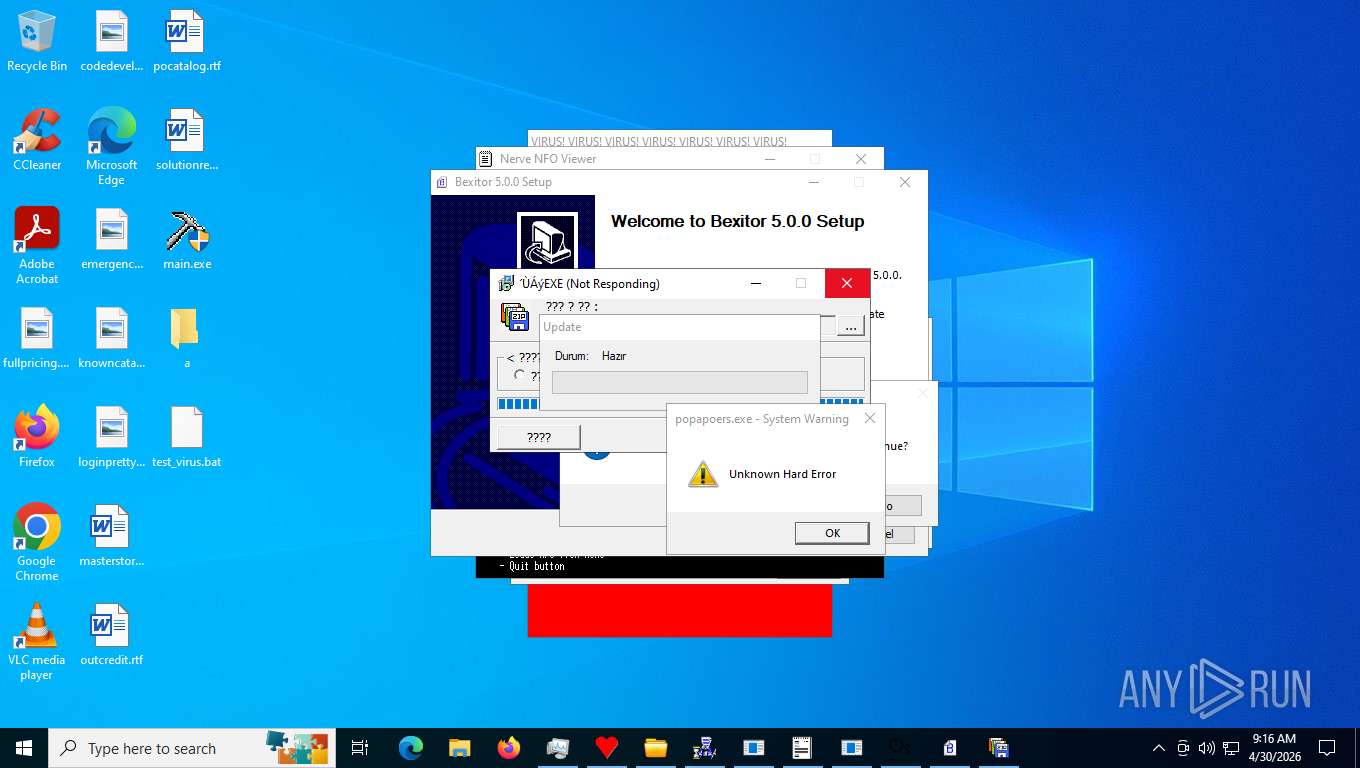This screenshot has width=1360, height=768.
Task: Click the Update dialog progress bar
Action: click(x=679, y=382)
